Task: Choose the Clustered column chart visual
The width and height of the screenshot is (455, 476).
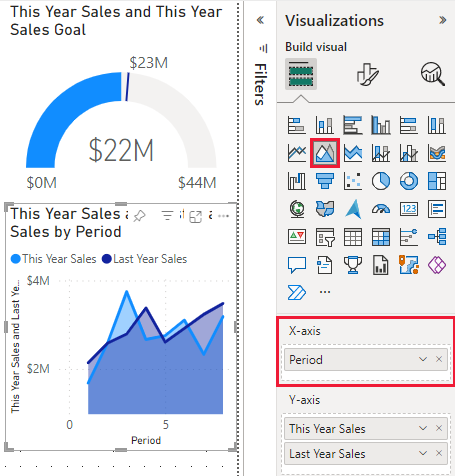Action: click(381, 125)
